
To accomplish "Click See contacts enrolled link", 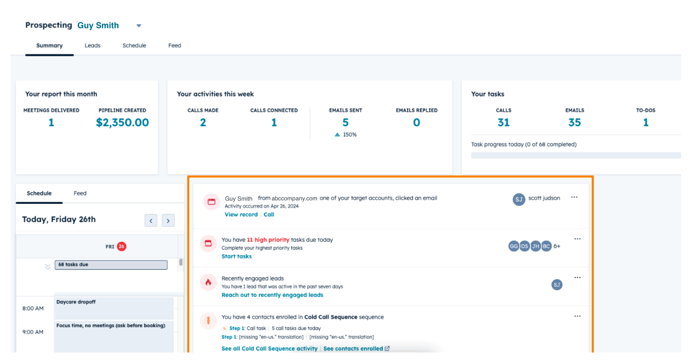I will coord(353,349).
